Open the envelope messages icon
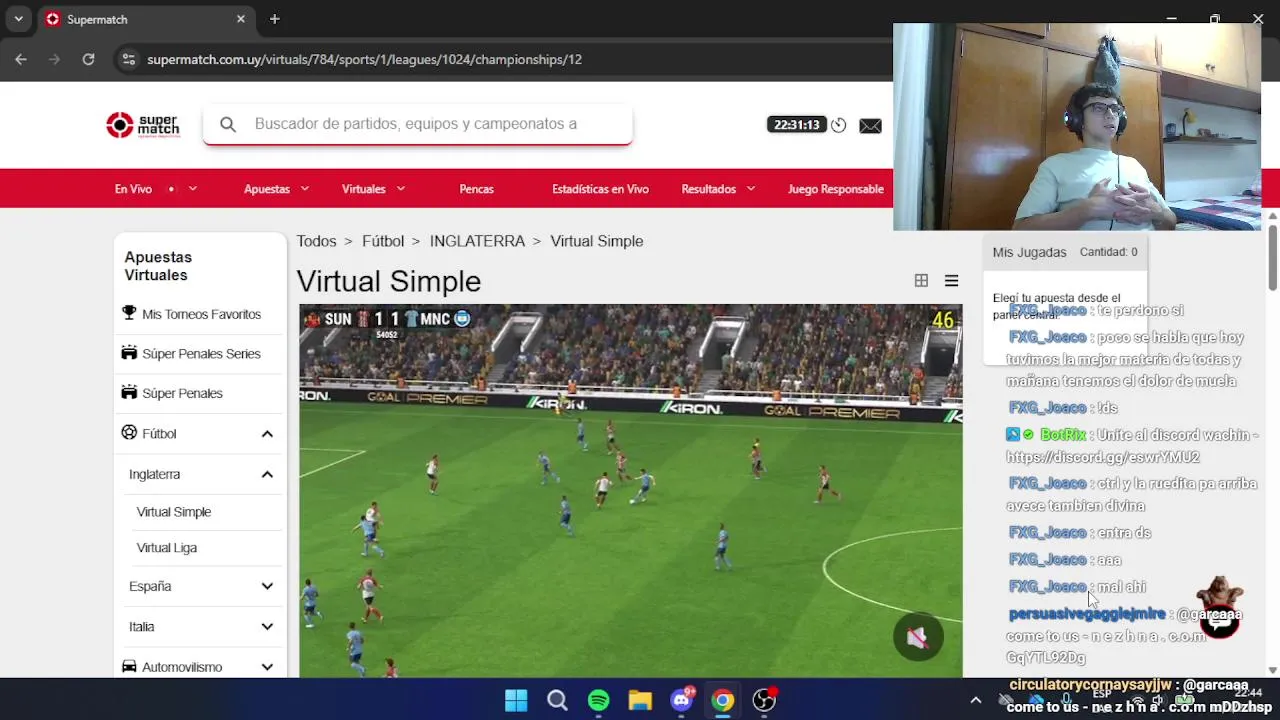Image resolution: width=1280 pixels, height=720 pixels. point(870,125)
